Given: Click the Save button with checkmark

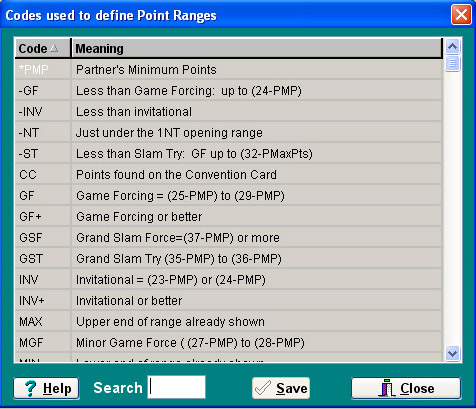Looking at the screenshot, I should pyautogui.click(x=281, y=388).
